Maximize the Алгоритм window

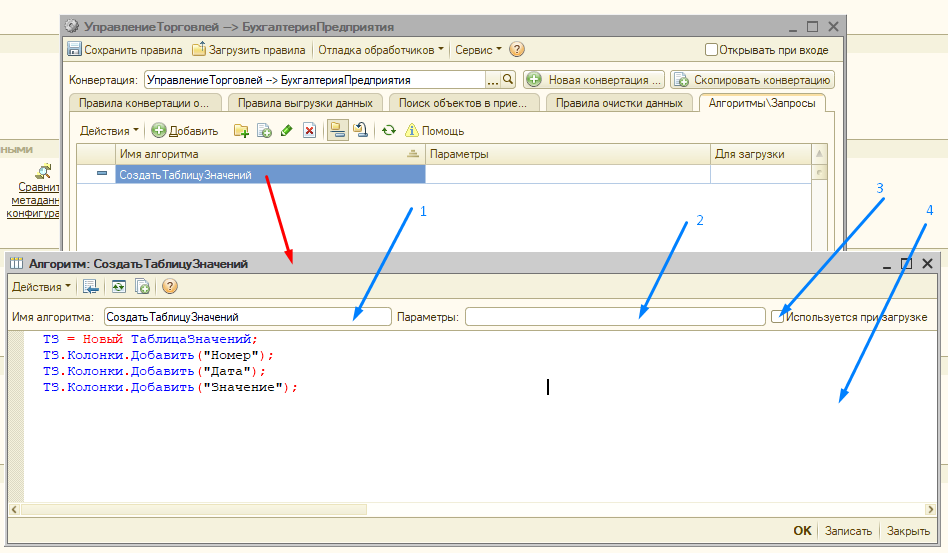tap(906, 264)
